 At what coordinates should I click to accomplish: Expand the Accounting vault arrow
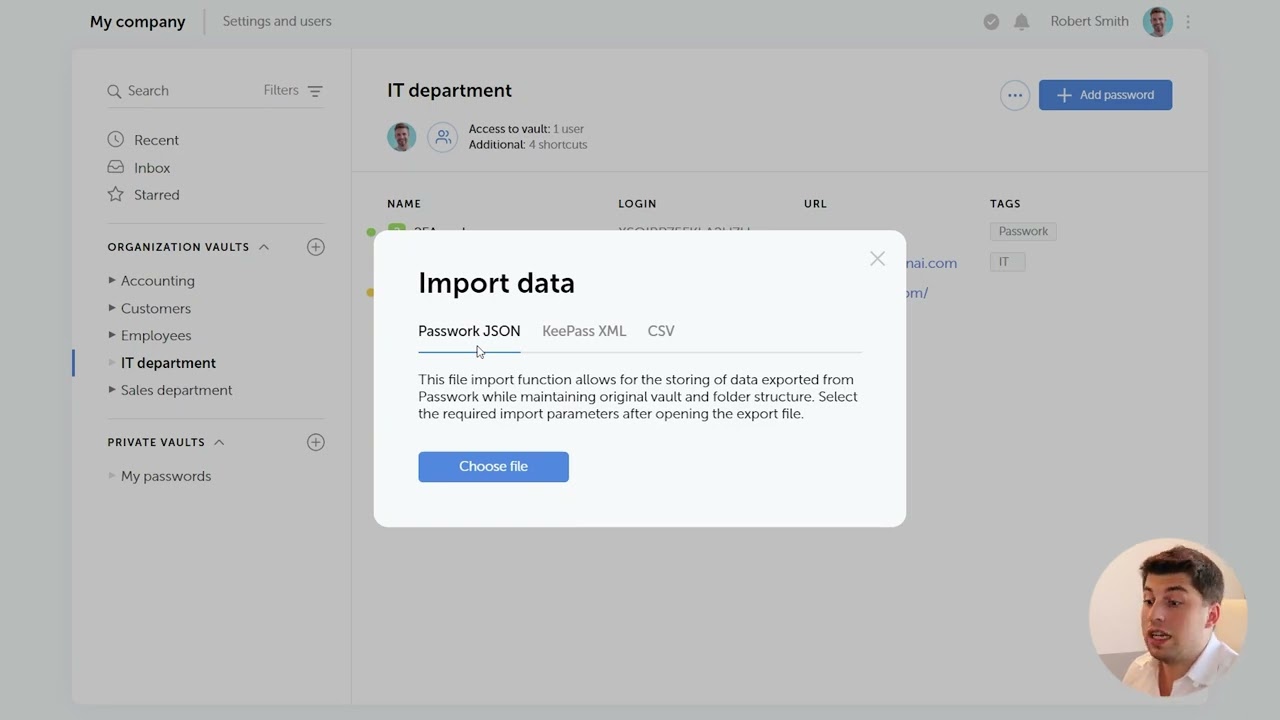(112, 280)
